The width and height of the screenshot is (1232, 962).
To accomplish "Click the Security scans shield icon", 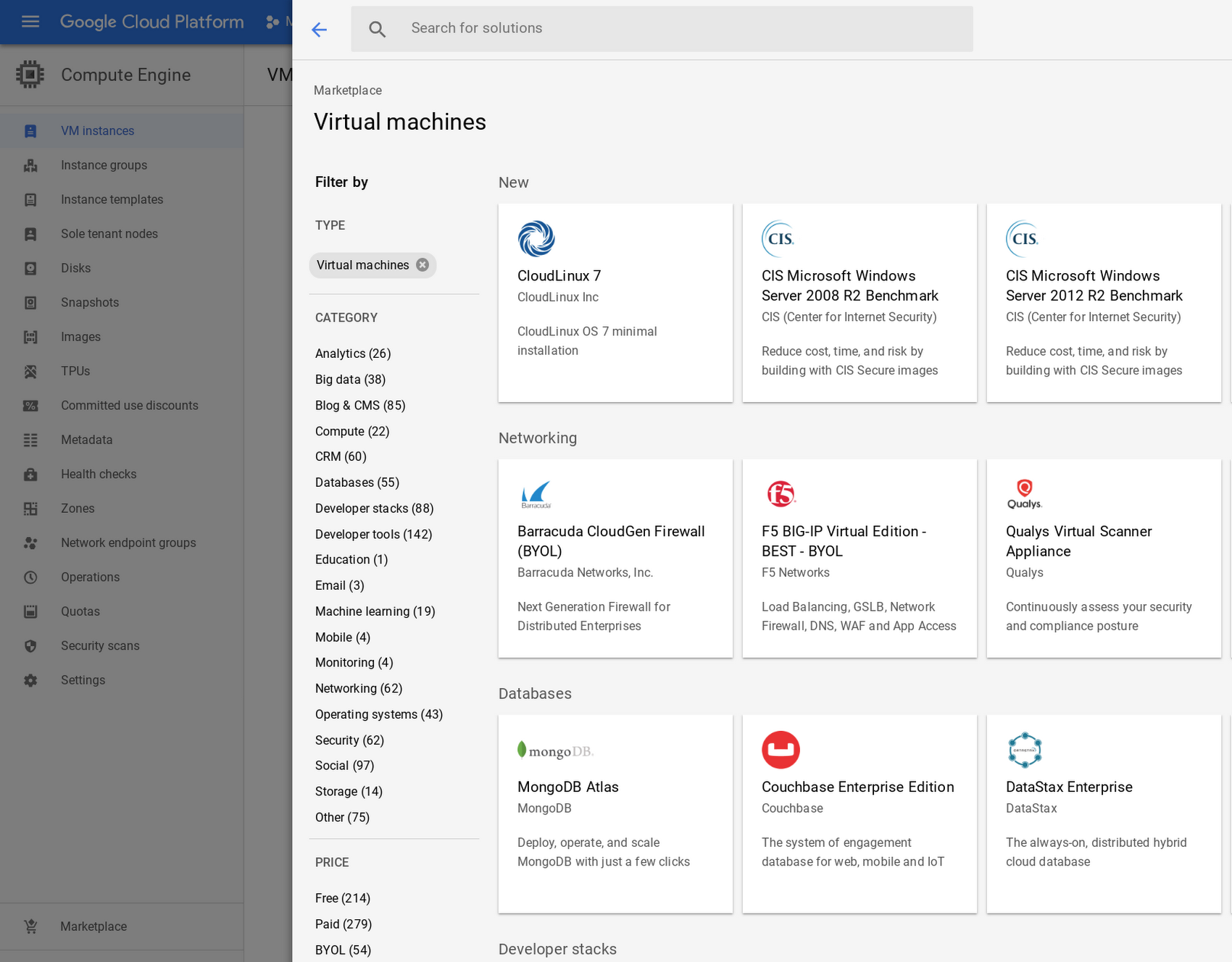I will pyautogui.click(x=30, y=646).
